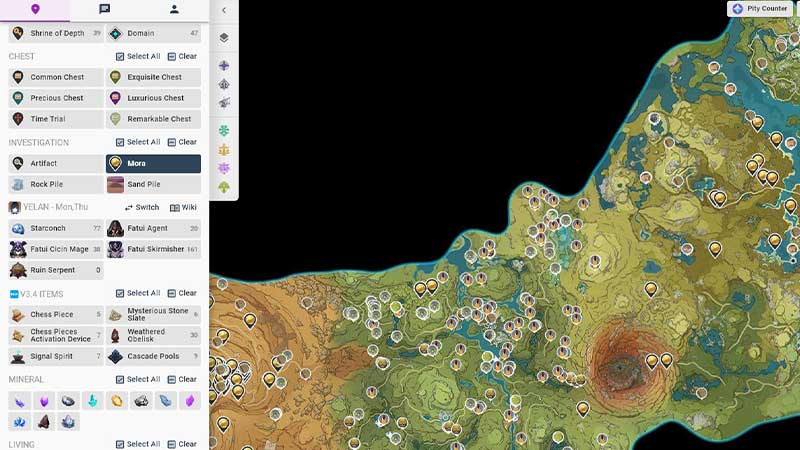Toggle Remarkable Chest markers
The width and height of the screenshot is (800, 450).
pyautogui.click(x=153, y=119)
